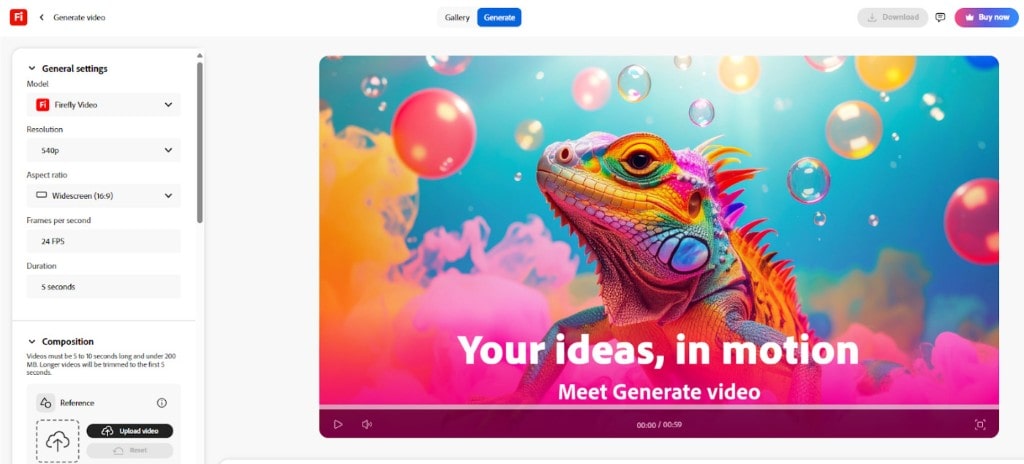The height and width of the screenshot is (464, 1024).
Task: Open the Firefly Video model dropdown
Action: (103, 105)
